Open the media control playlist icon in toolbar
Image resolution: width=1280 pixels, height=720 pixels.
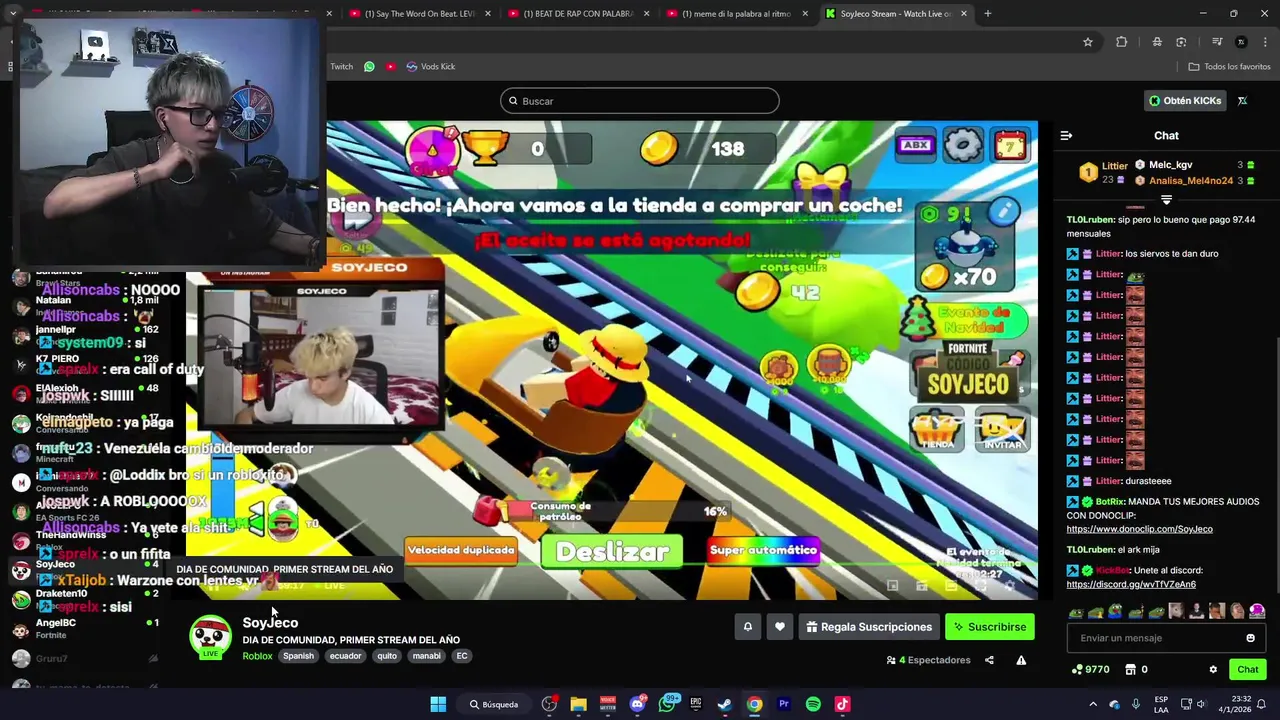pos(1217,42)
